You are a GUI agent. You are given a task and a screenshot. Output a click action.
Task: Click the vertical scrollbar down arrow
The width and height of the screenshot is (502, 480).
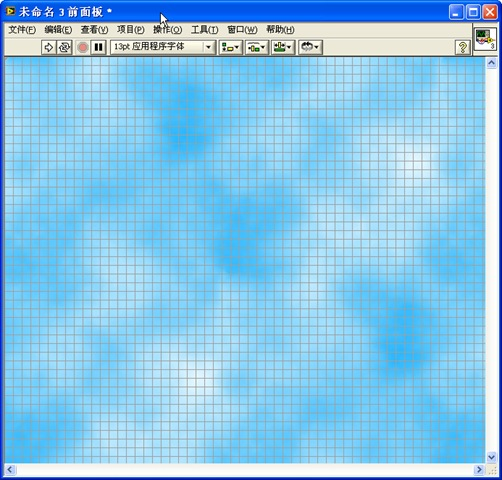[491, 457]
